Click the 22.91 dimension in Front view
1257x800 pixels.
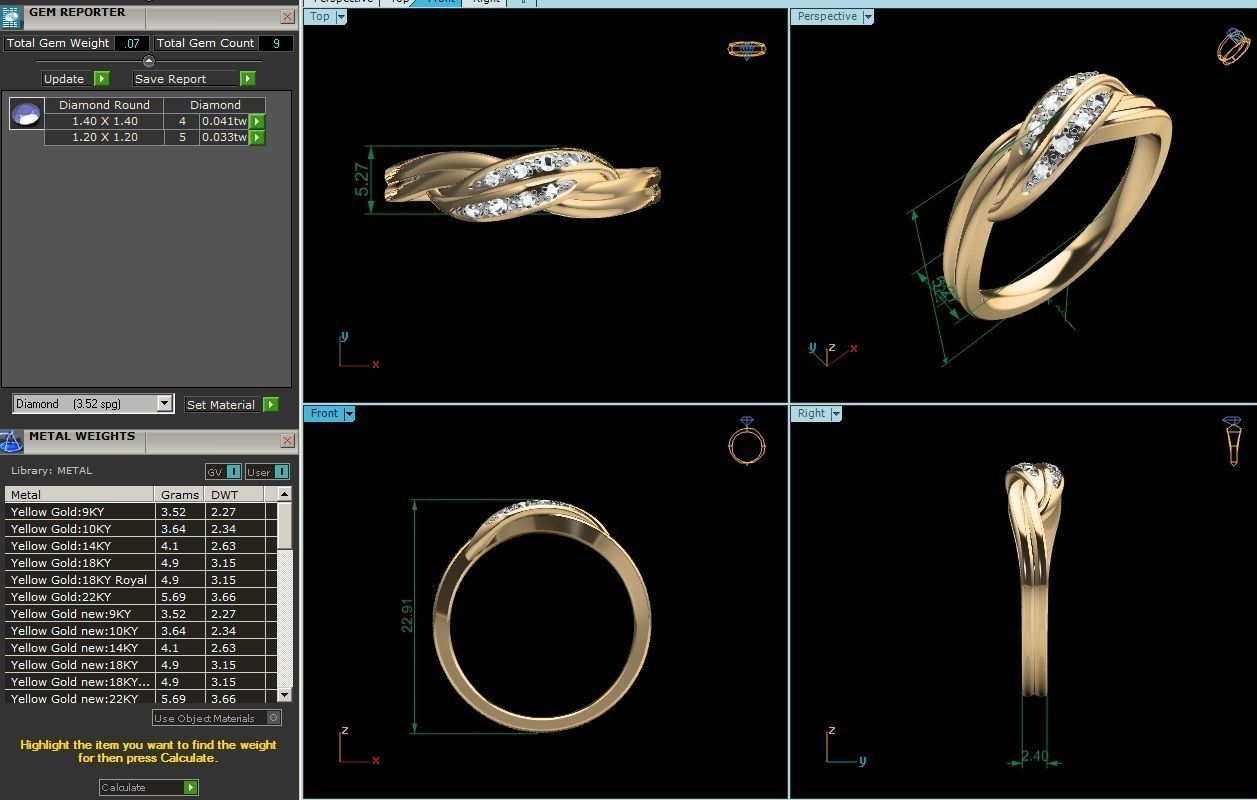(x=407, y=616)
